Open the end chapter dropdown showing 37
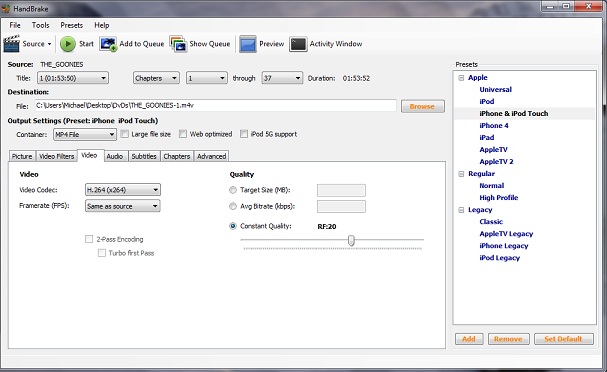This screenshot has height=372, width=607. point(282,78)
